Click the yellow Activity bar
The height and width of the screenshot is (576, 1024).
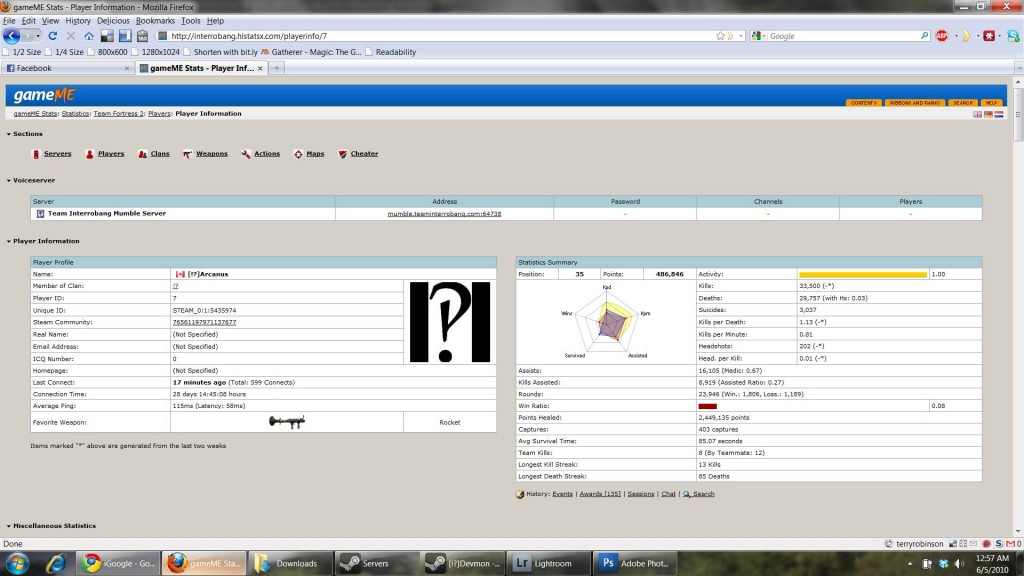point(863,274)
